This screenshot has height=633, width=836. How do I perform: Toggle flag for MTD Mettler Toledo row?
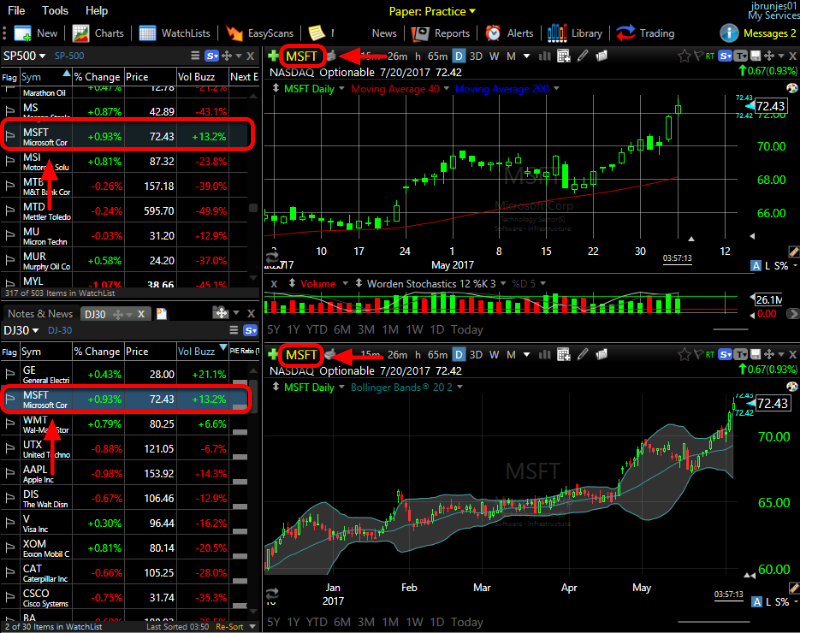(x=10, y=210)
